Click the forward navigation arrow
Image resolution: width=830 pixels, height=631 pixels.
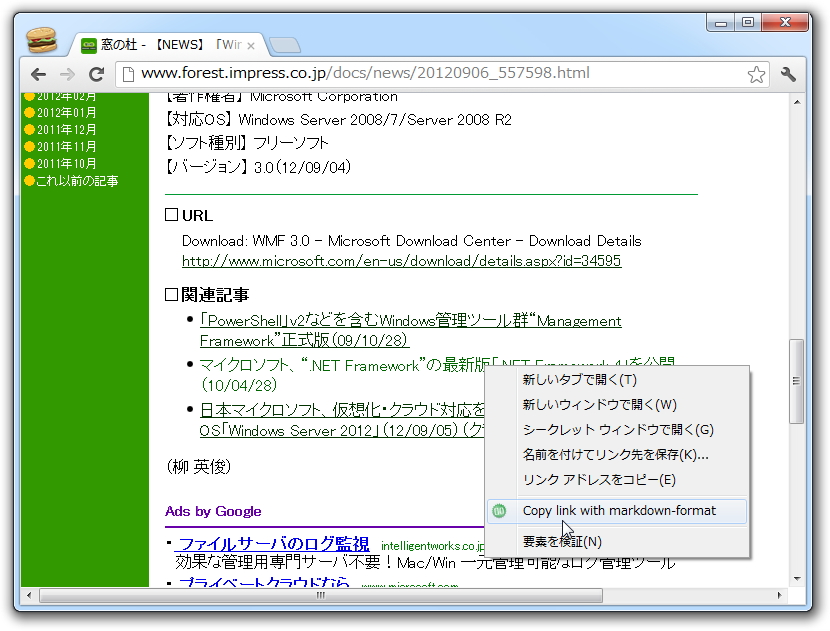coord(65,74)
